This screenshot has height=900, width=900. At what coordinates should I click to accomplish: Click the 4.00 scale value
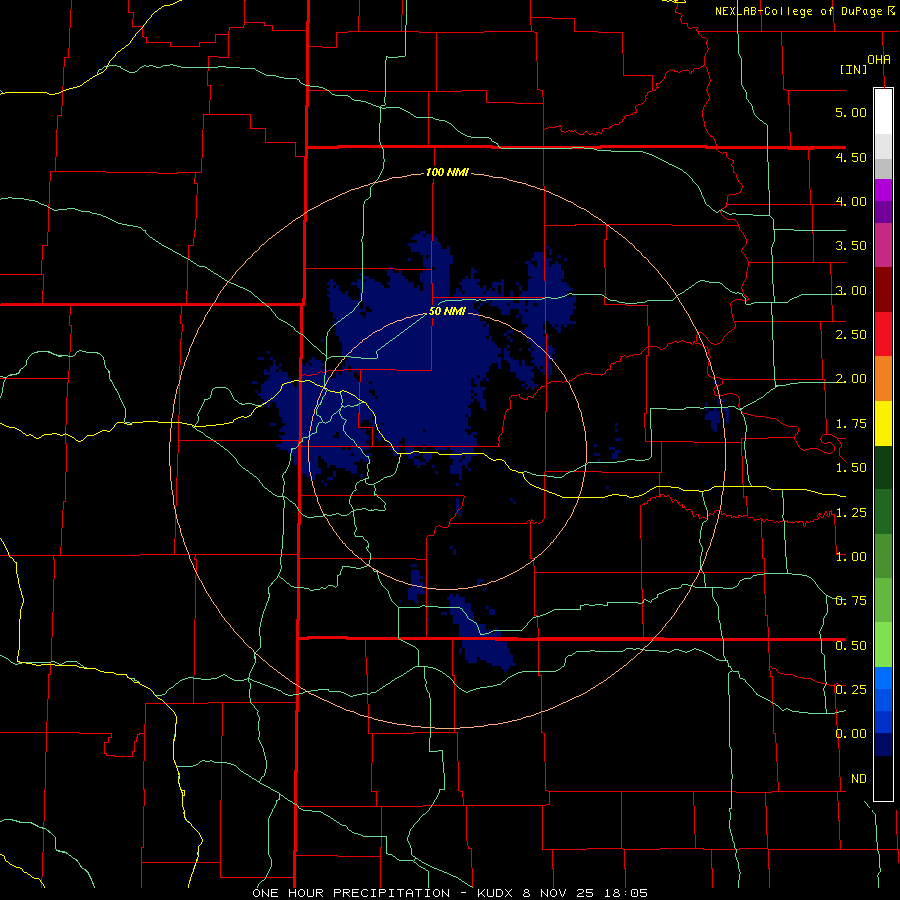(851, 201)
